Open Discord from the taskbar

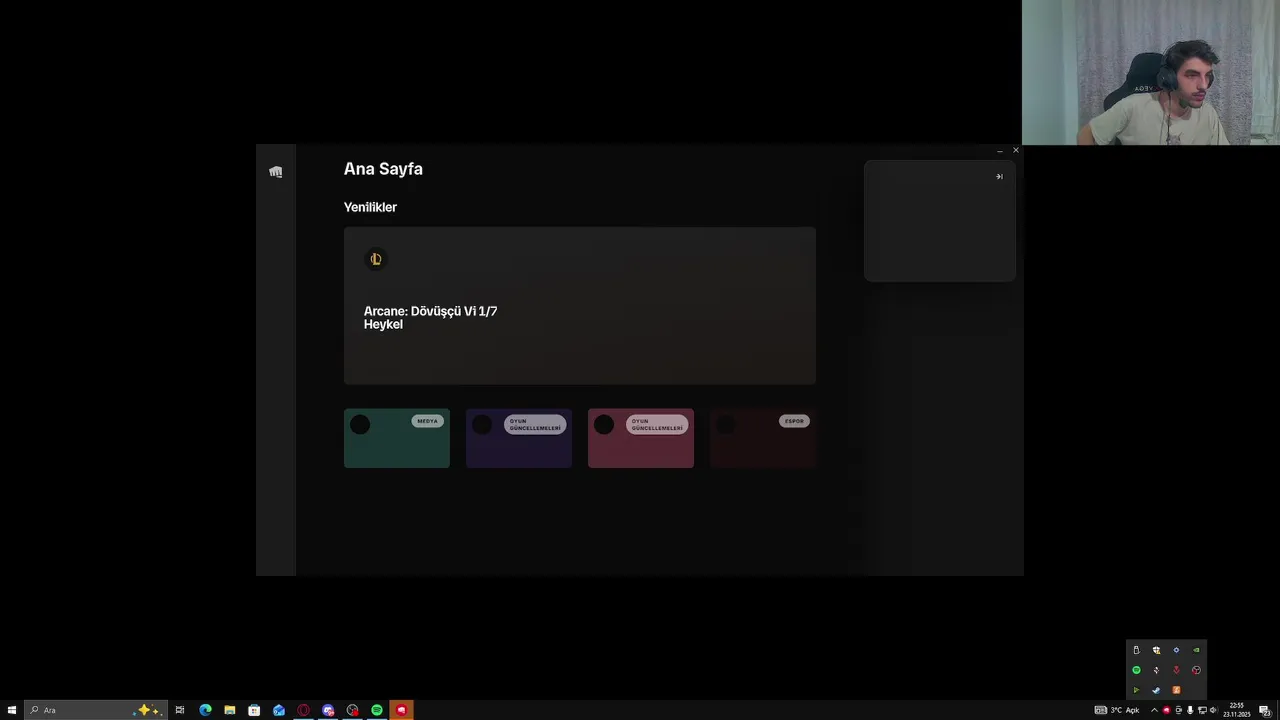[328, 710]
